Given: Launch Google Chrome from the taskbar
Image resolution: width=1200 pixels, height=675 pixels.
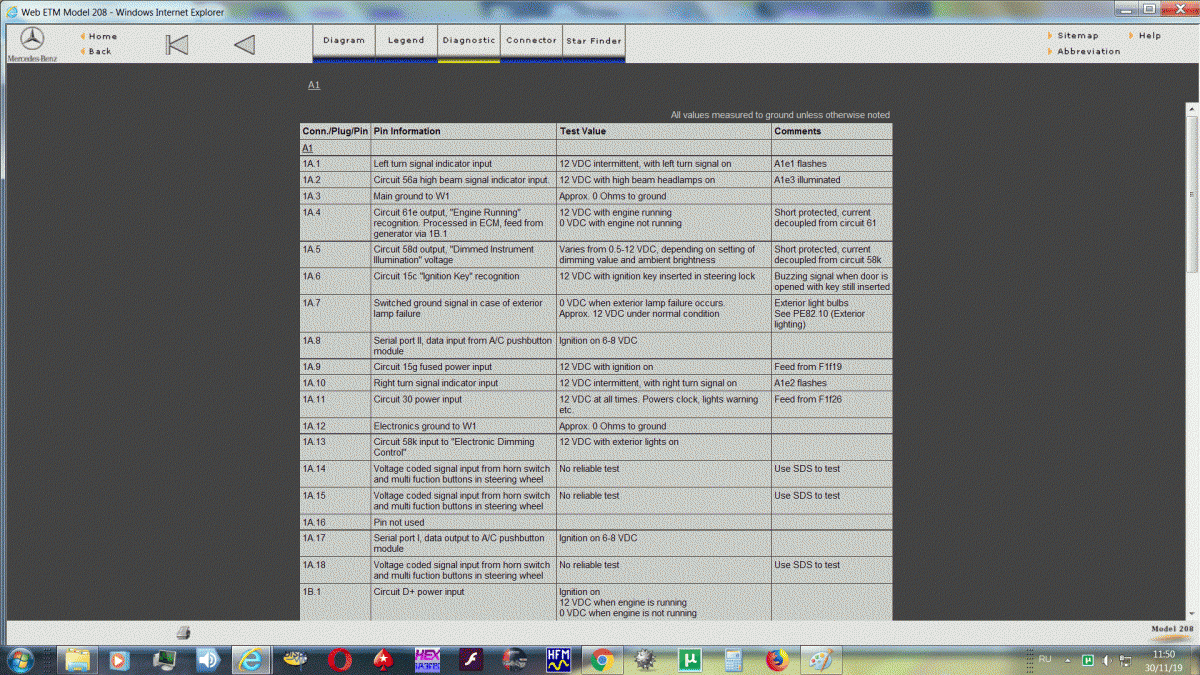Looking at the screenshot, I should click(601, 660).
